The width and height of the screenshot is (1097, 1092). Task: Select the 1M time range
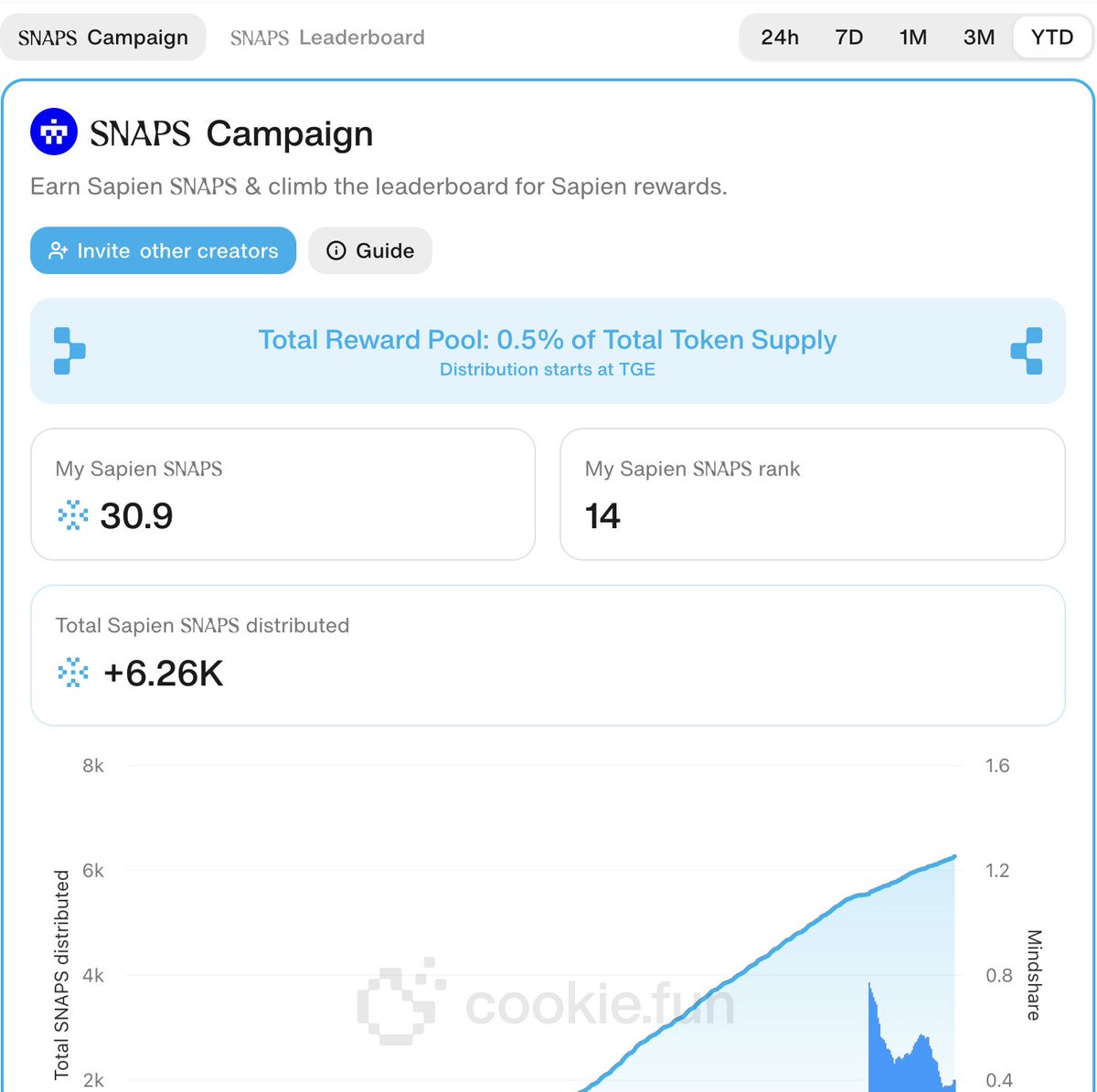tap(913, 37)
